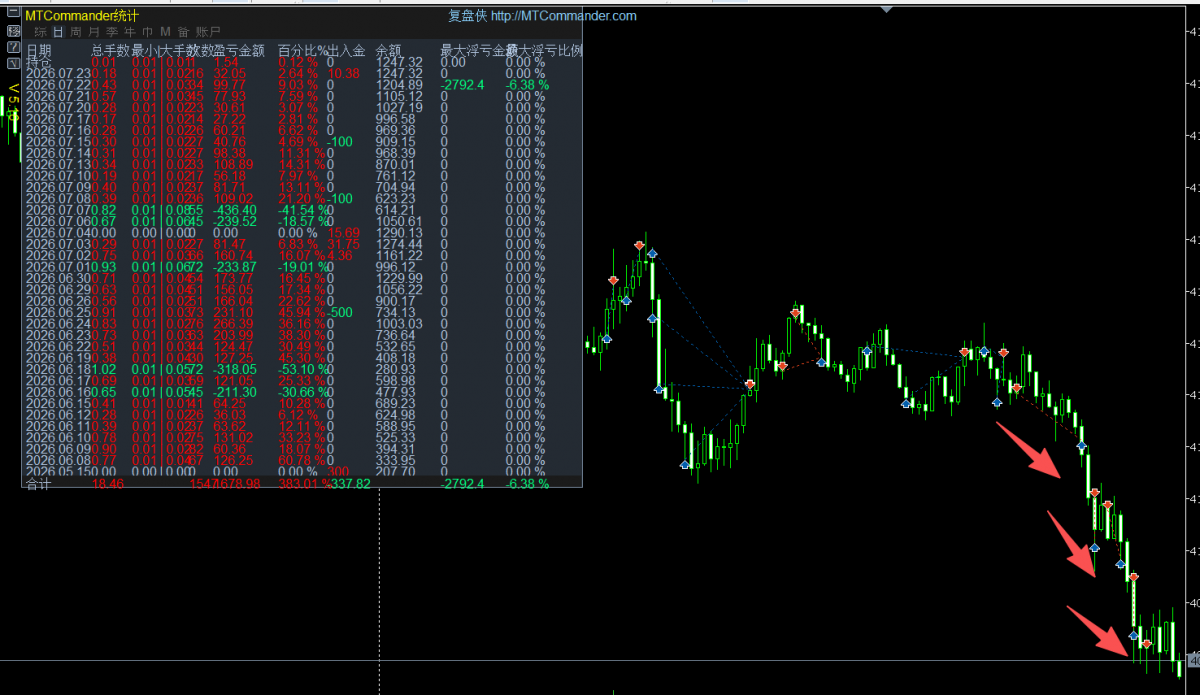Click the top large red arrow annotation
Viewport: 1200px width, 695px height.
pyautogui.click(x=1027, y=450)
